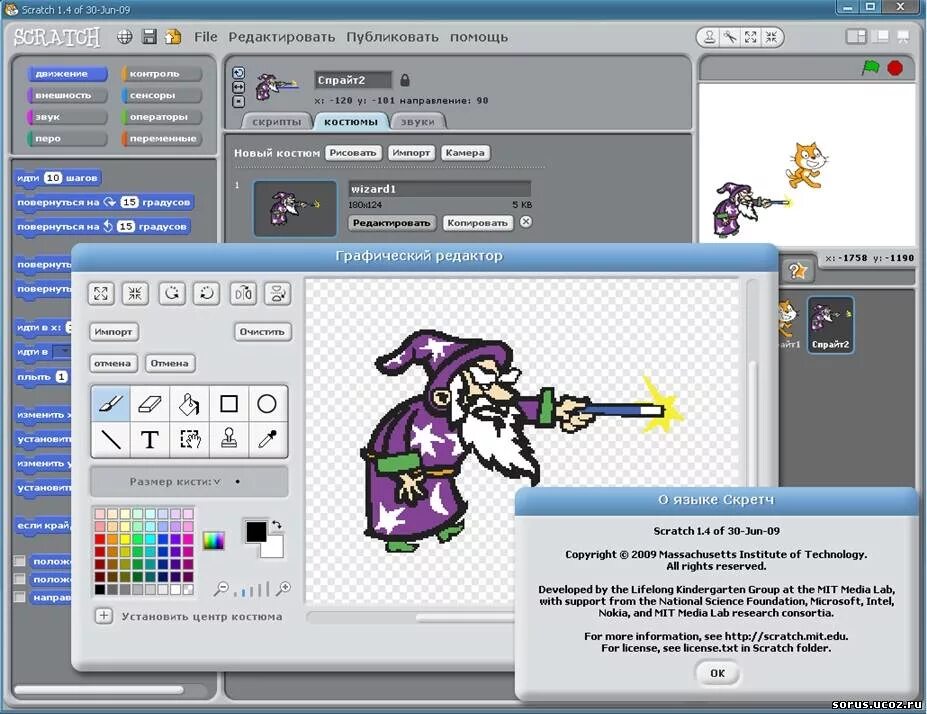
Task: Activate the grow sprite toolbar tool
Action: click(x=750, y=37)
